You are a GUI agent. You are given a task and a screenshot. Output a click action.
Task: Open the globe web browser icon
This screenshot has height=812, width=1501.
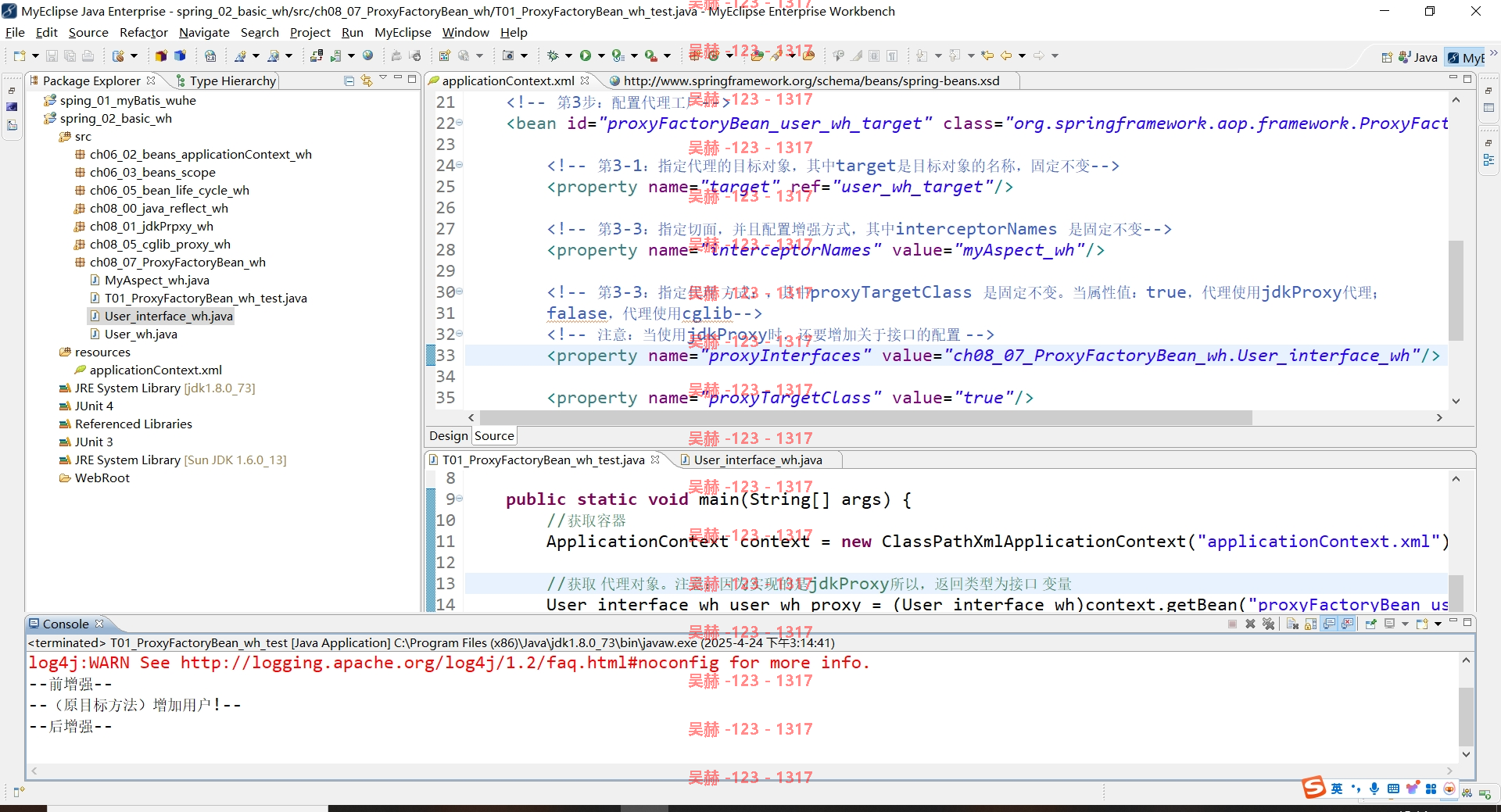click(368, 55)
